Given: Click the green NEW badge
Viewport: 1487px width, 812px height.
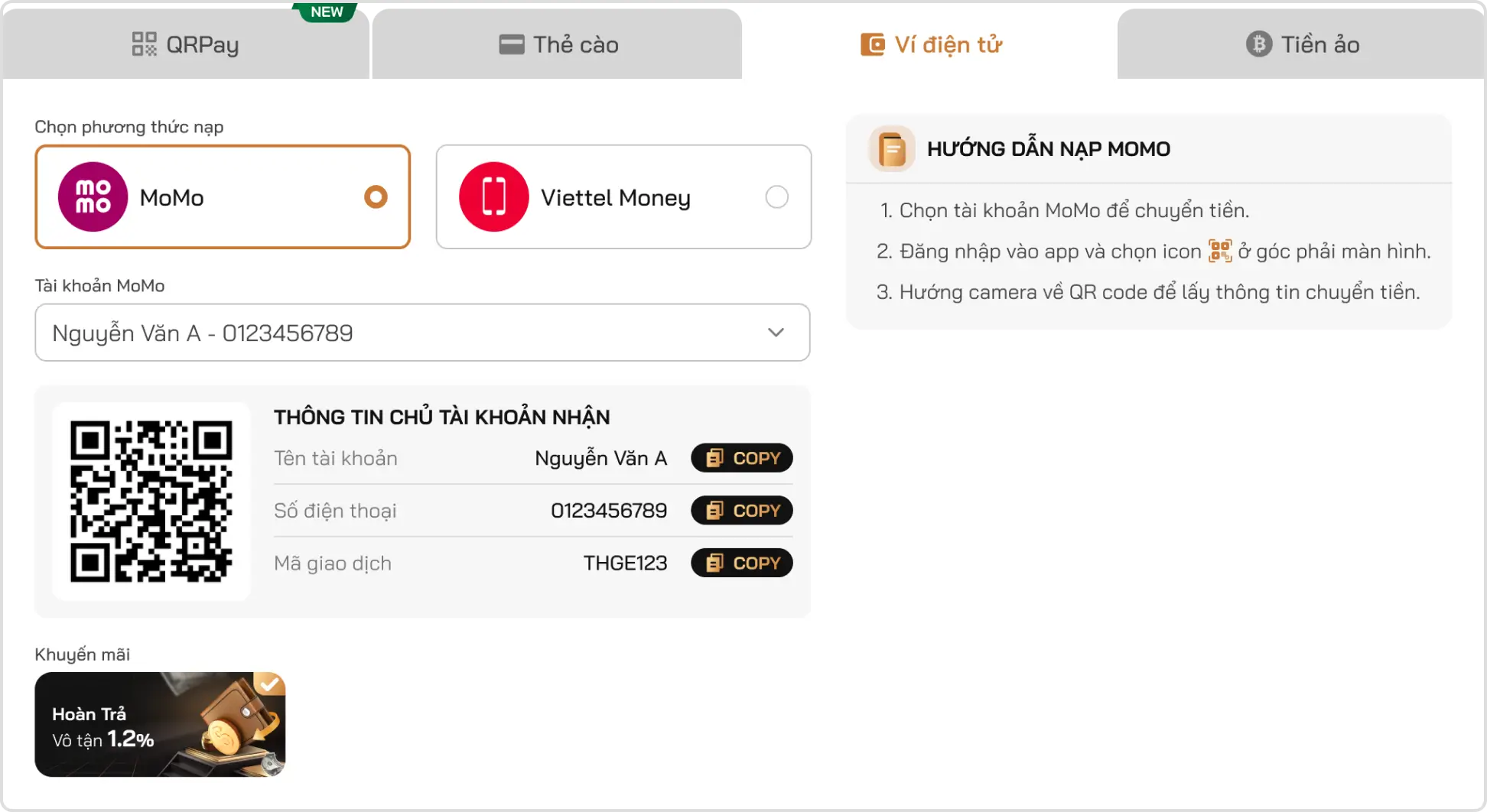Looking at the screenshot, I should click(327, 11).
